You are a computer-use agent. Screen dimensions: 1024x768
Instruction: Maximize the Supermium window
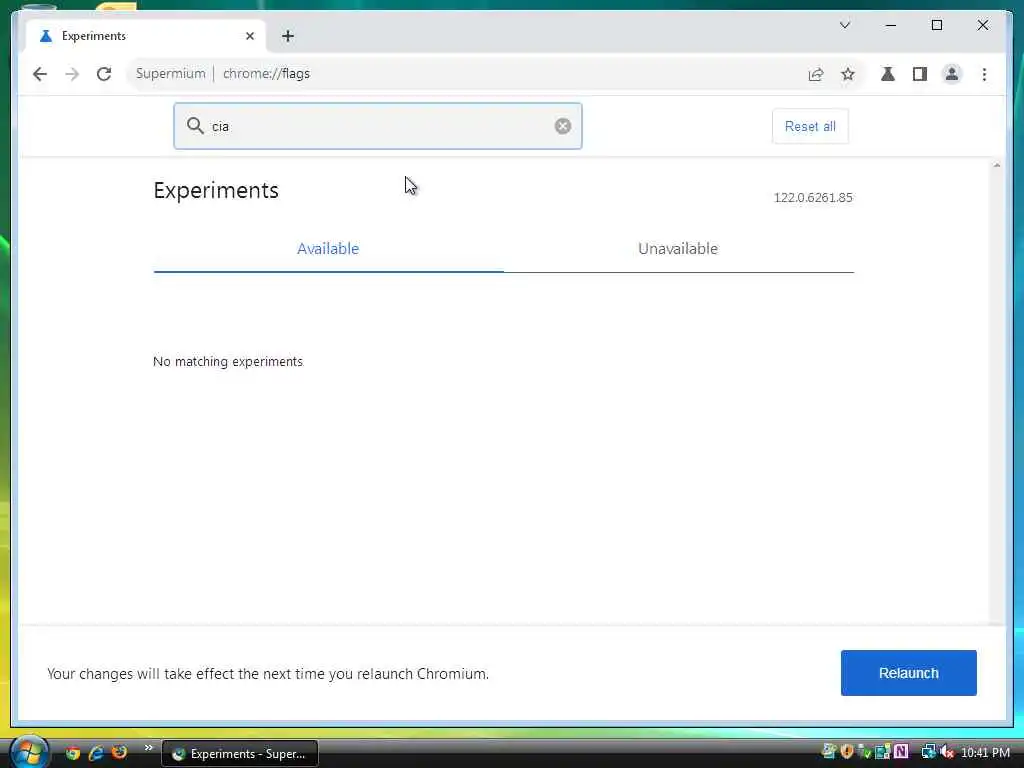point(936,25)
